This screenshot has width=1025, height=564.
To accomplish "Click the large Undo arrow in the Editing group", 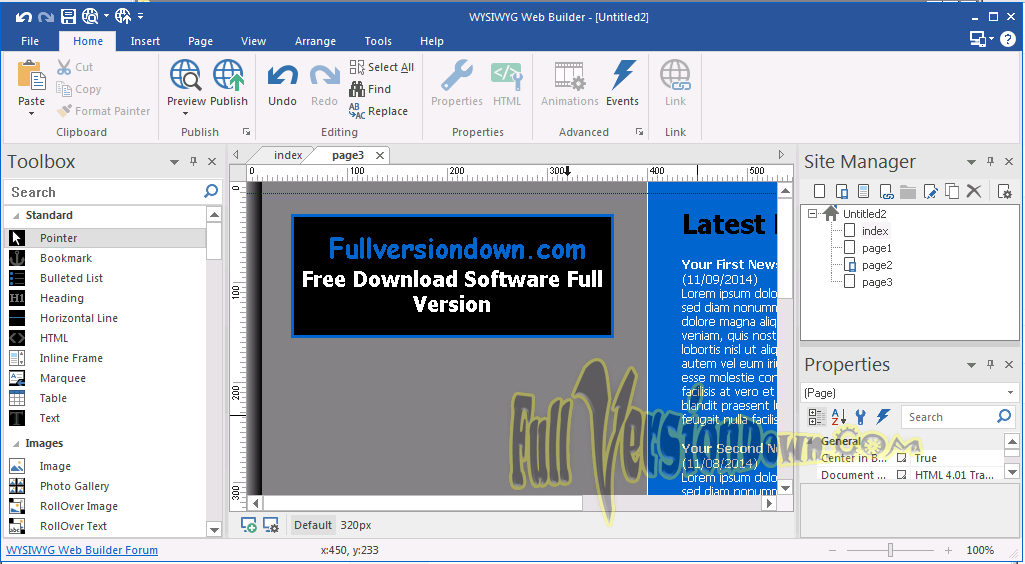I will click(x=282, y=76).
